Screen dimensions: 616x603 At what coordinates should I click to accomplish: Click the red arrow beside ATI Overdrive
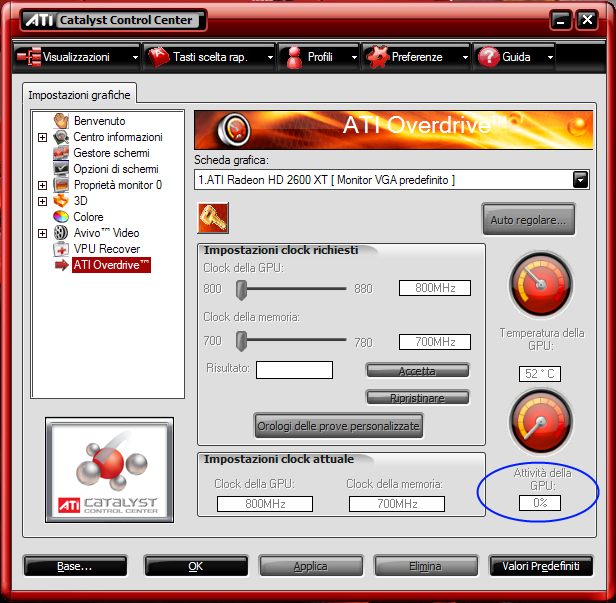pos(62,265)
